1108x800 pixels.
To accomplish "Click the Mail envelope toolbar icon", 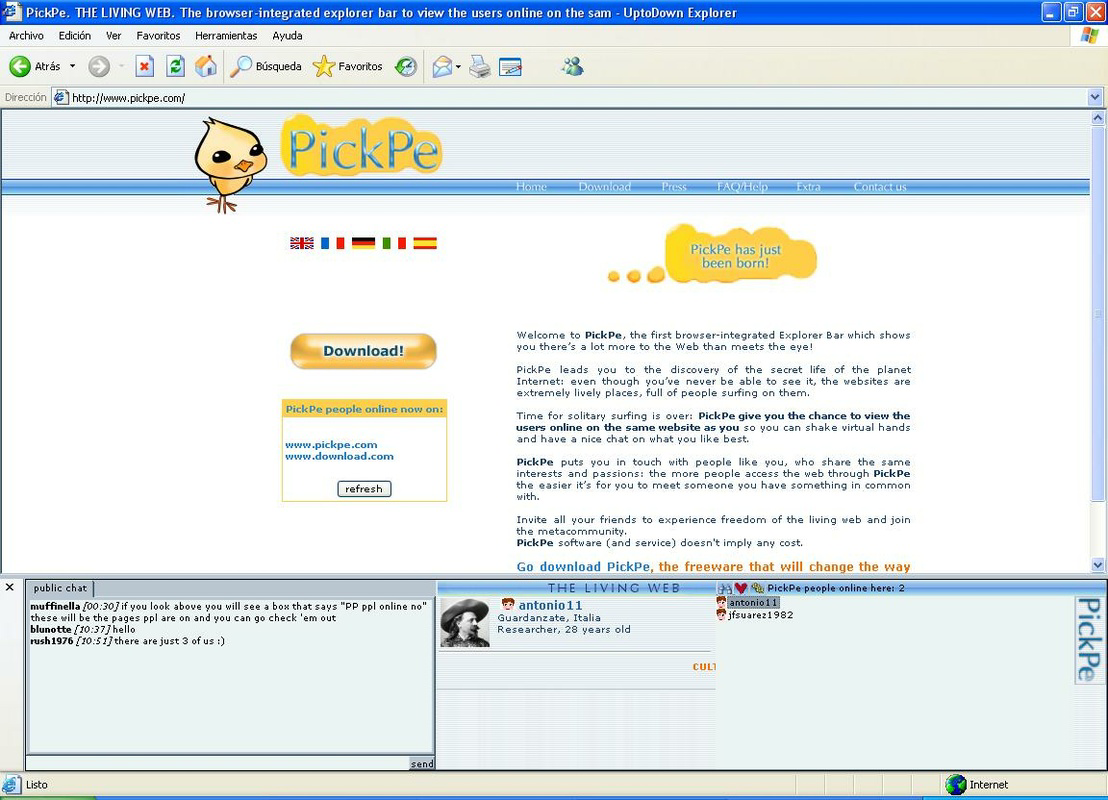I will (x=442, y=66).
